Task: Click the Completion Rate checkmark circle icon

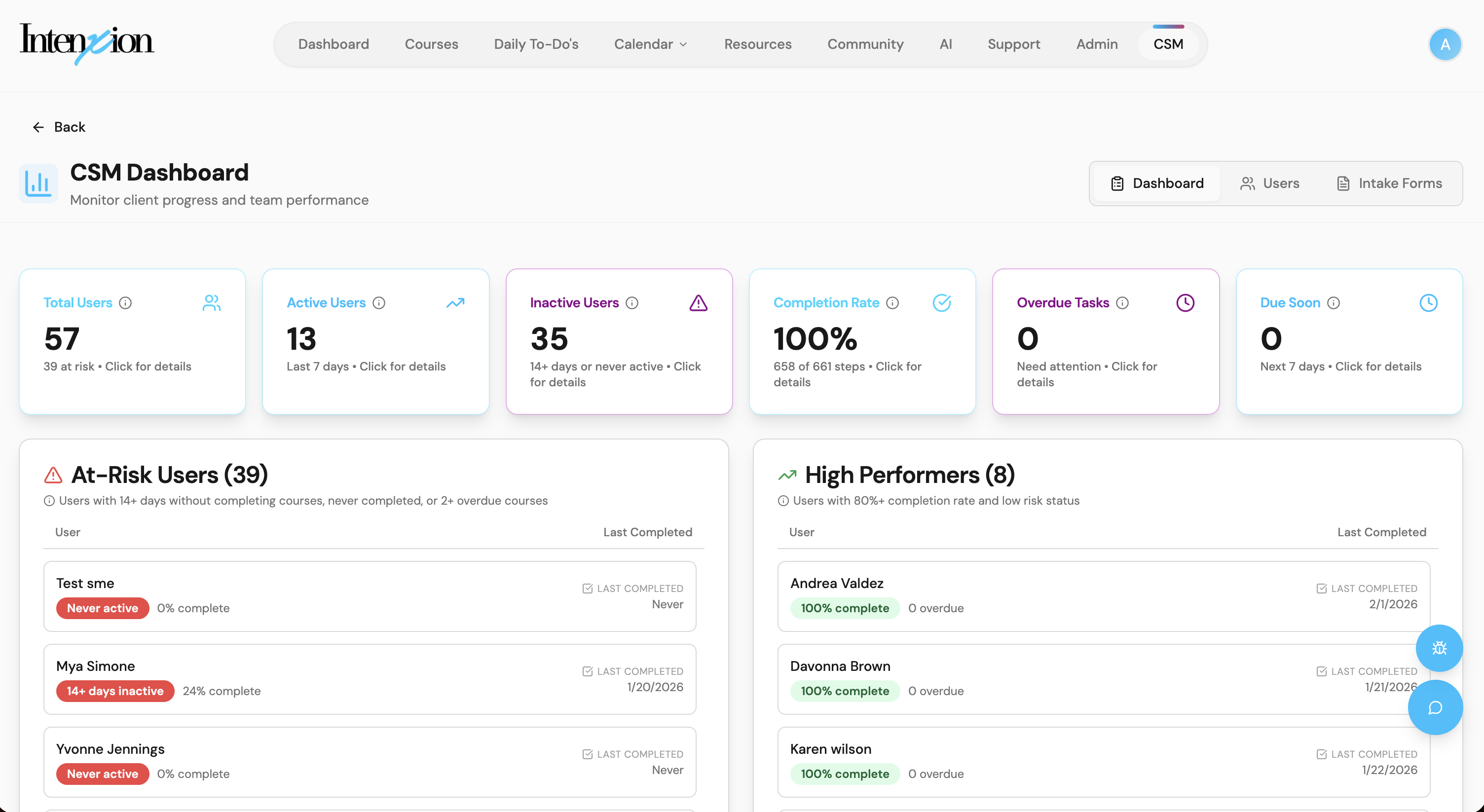Action: click(x=941, y=303)
